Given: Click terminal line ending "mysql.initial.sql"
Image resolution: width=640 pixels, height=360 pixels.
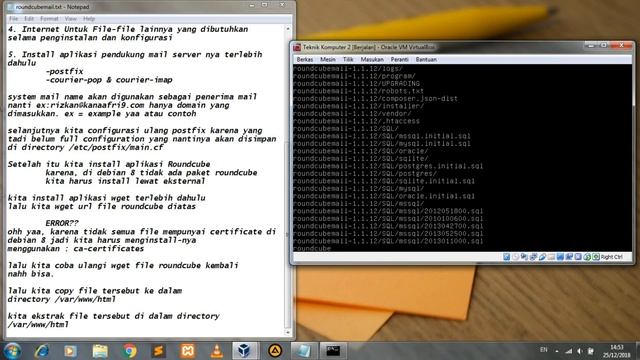Looking at the screenshot, I should (382, 144).
